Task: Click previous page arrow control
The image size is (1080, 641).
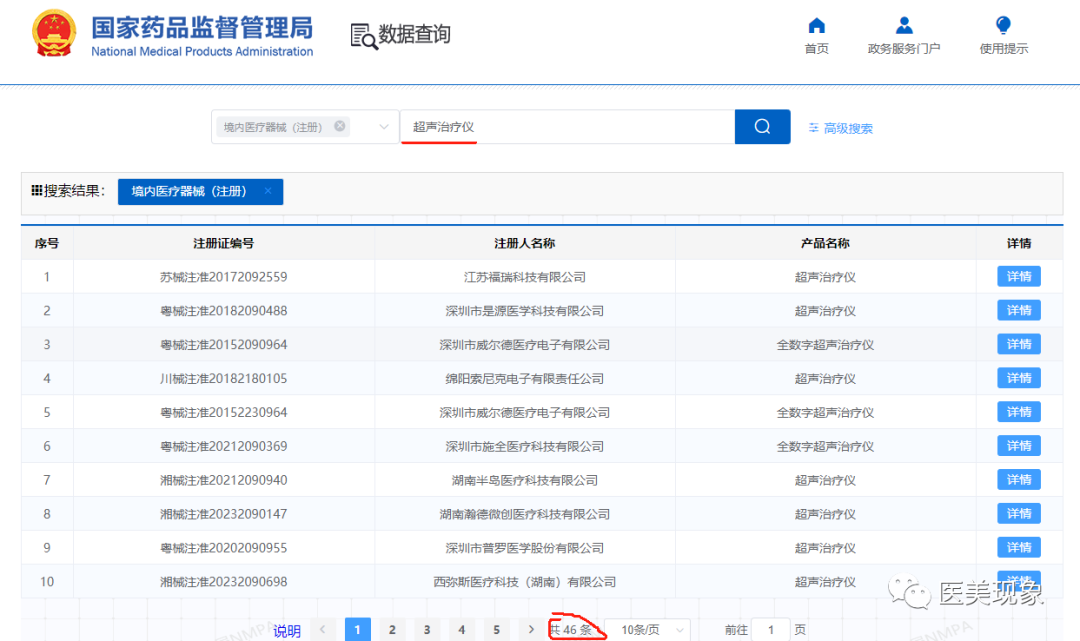Action: coord(323,628)
